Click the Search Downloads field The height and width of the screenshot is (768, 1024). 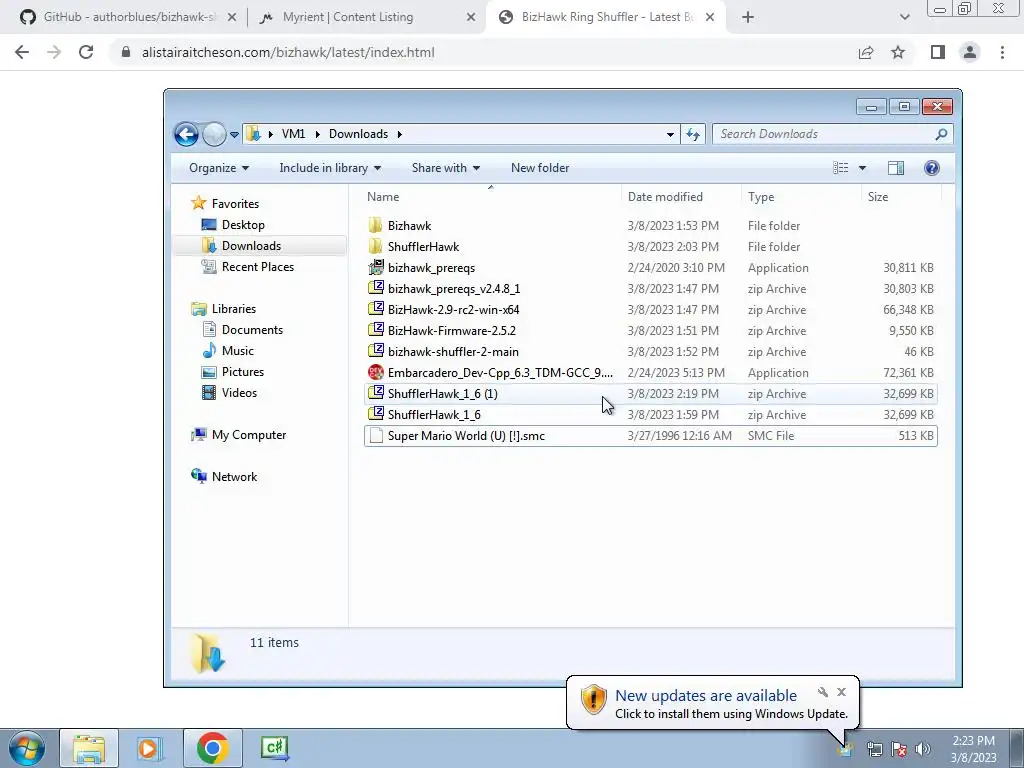pos(833,134)
